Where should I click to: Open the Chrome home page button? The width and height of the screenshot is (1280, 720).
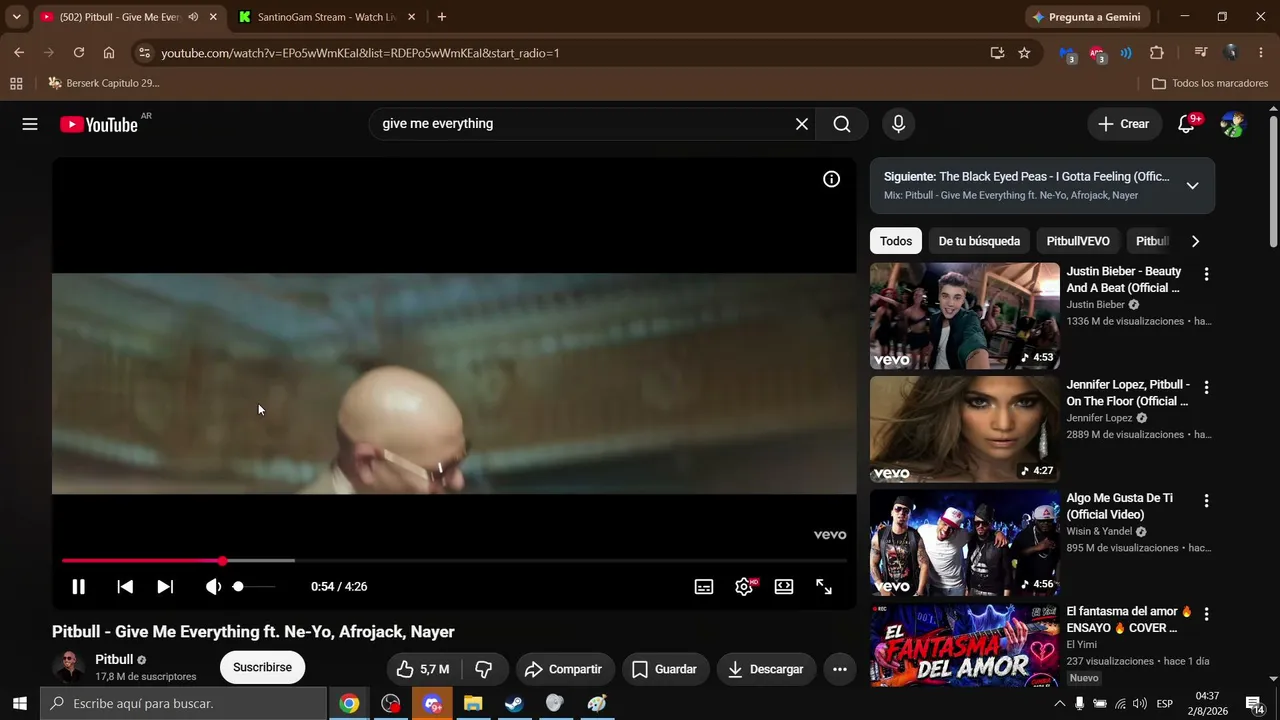109,53
